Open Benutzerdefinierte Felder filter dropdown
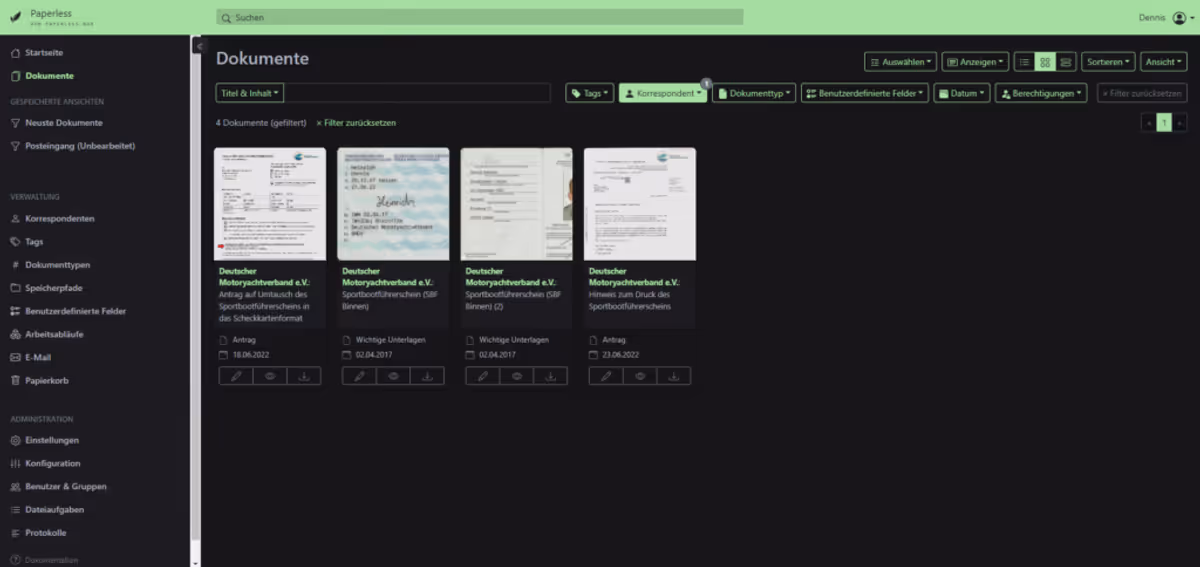 865,93
